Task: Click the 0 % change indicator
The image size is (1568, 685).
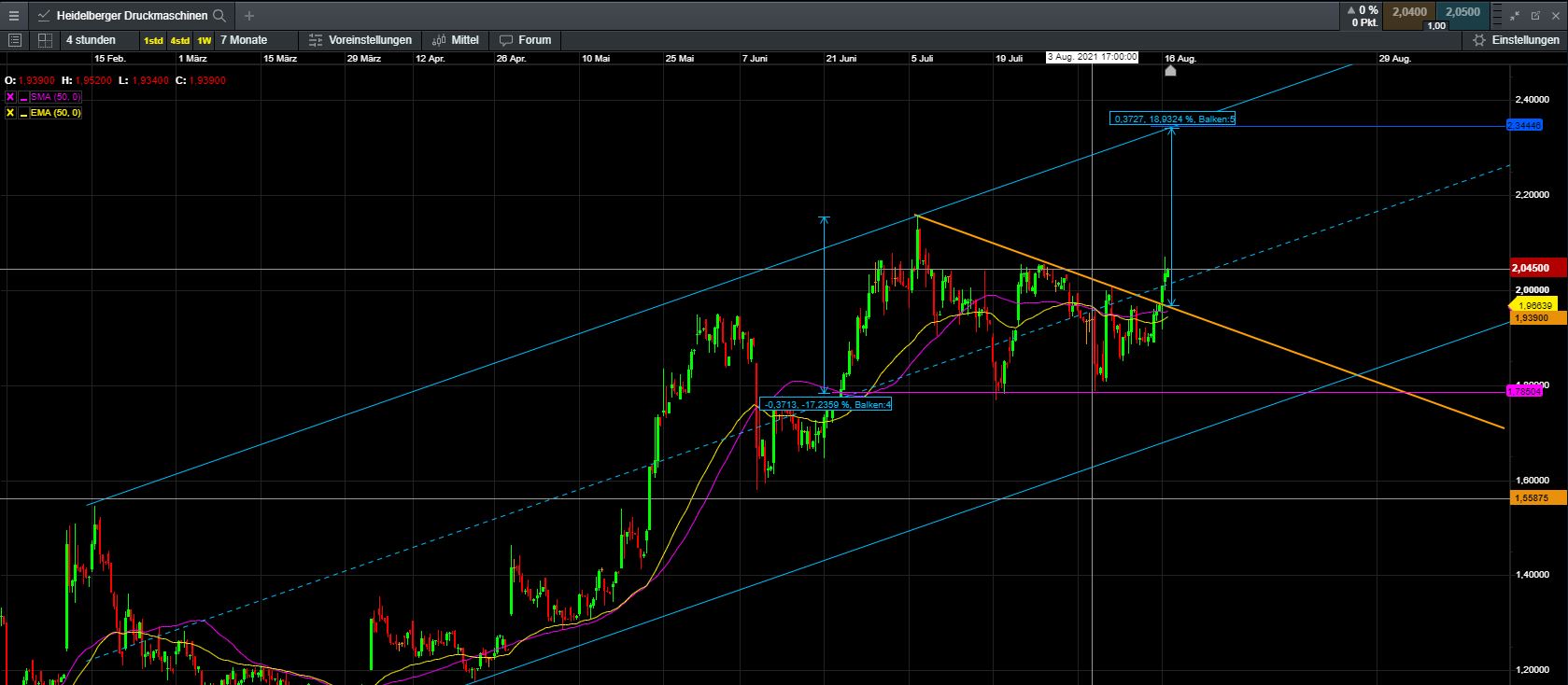Action: (1364, 11)
